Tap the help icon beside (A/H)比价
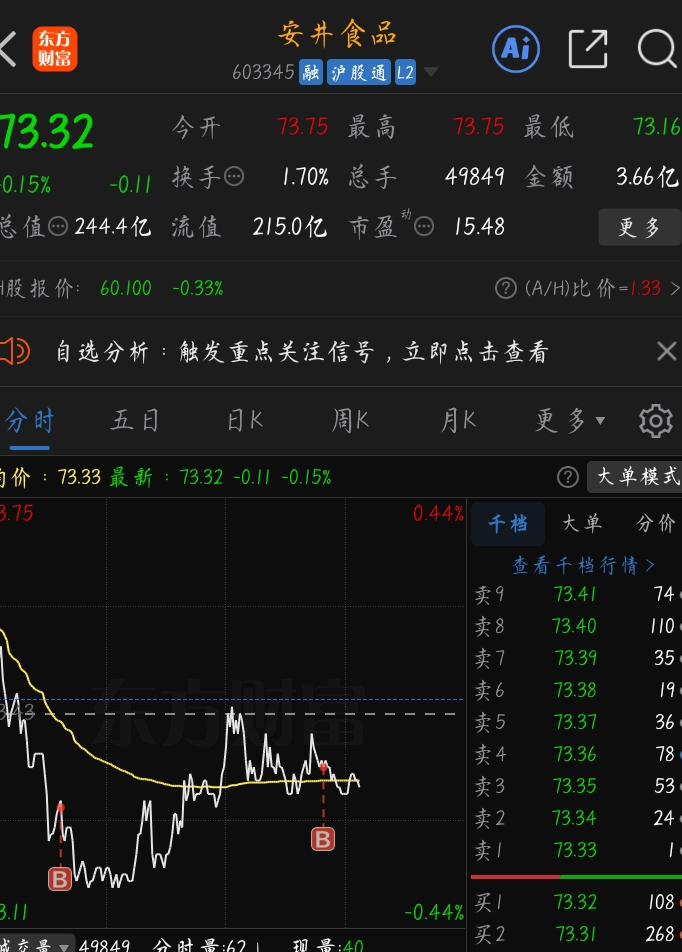Image resolution: width=682 pixels, height=952 pixels. [506, 288]
